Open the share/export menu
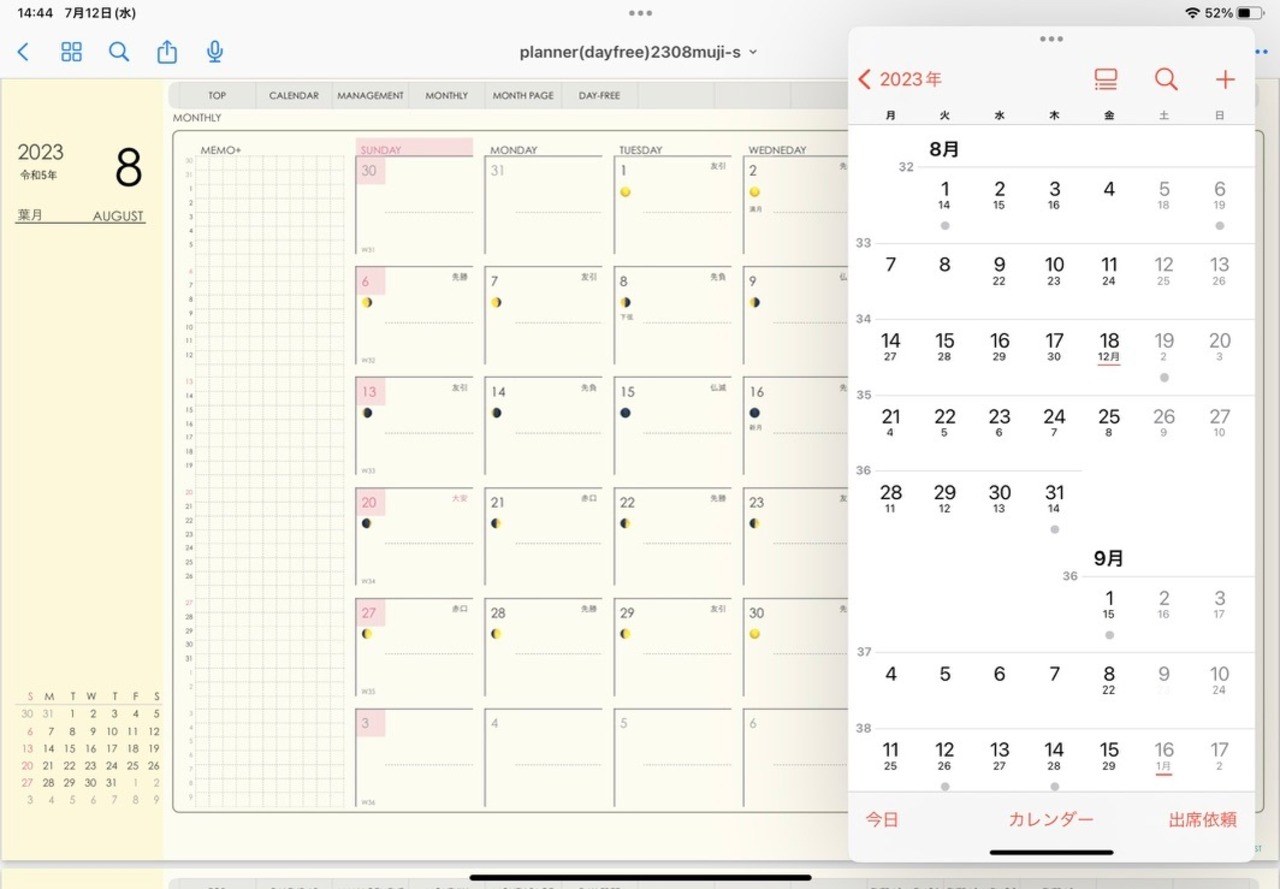The width and height of the screenshot is (1280, 889). point(167,52)
